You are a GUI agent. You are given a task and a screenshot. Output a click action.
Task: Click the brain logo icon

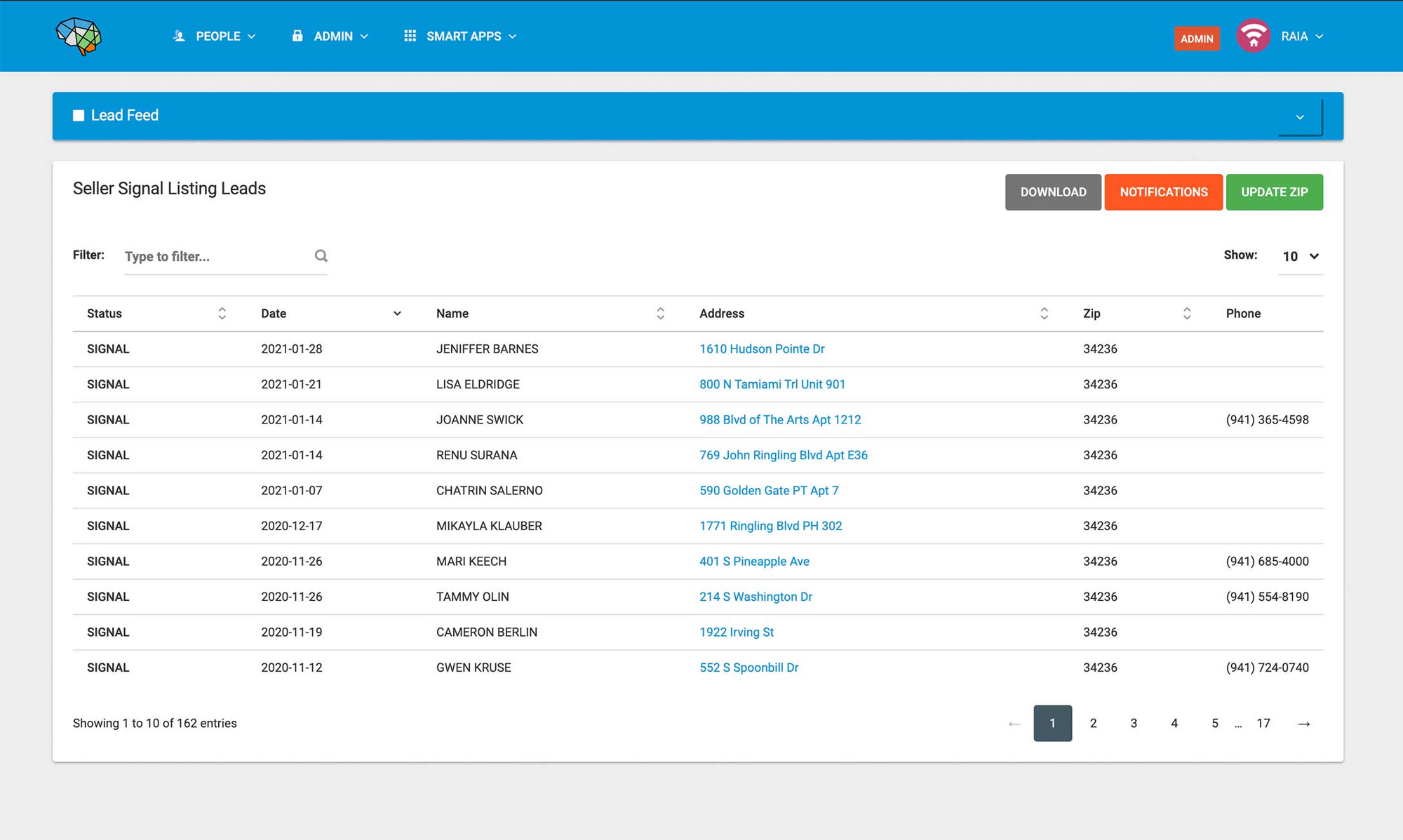click(79, 36)
